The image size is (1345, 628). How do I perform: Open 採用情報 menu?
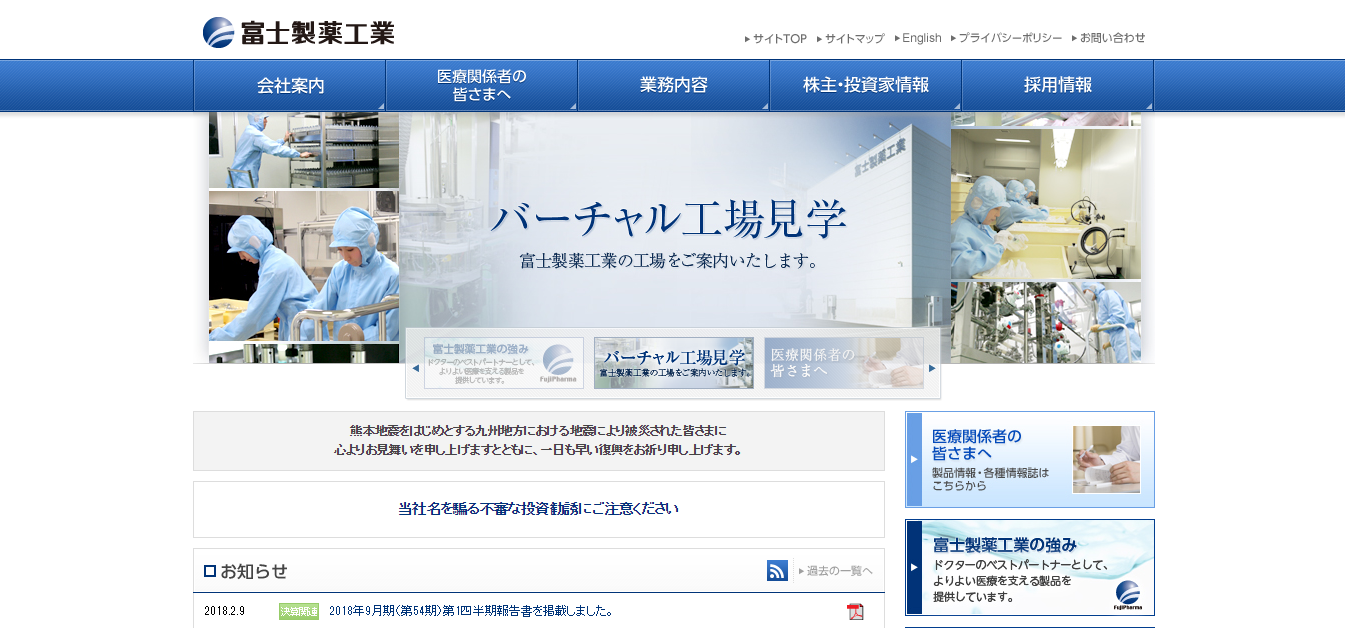pyautogui.click(x=1058, y=85)
